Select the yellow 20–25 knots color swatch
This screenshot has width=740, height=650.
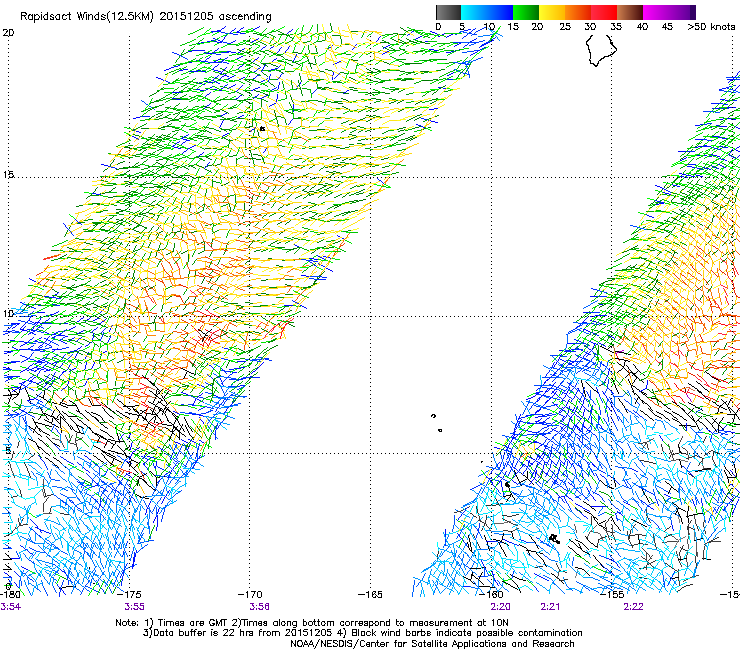coord(552,12)
